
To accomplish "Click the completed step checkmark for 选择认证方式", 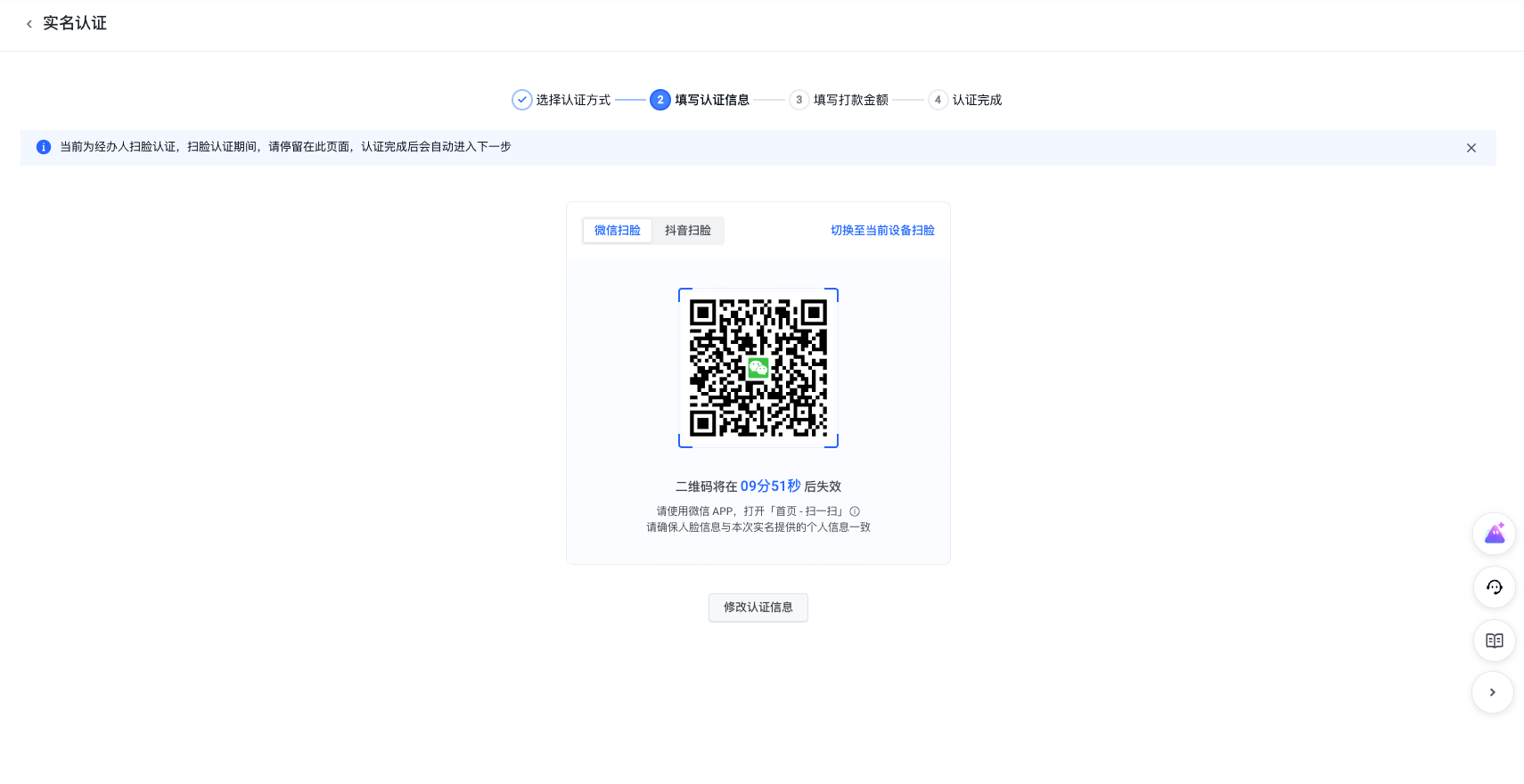I will (522, 100).
